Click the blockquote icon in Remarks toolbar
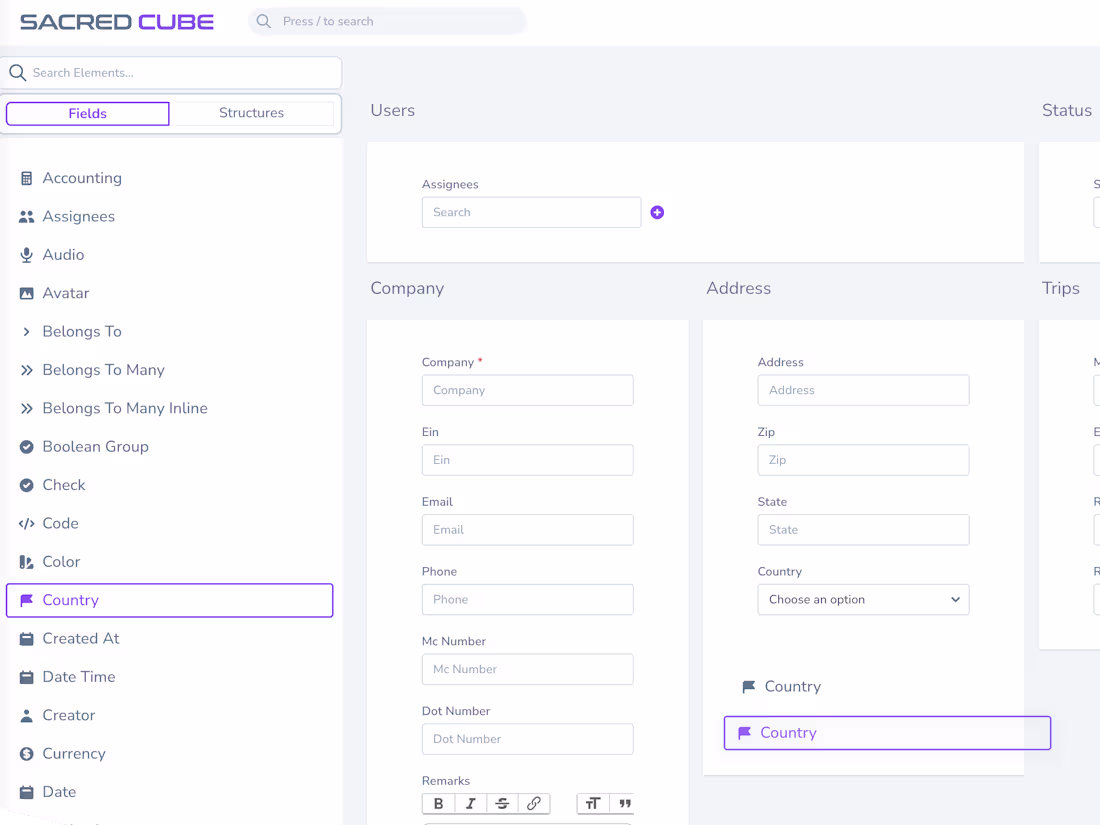This screenshot has height=825, width=1100. [625, 803]
